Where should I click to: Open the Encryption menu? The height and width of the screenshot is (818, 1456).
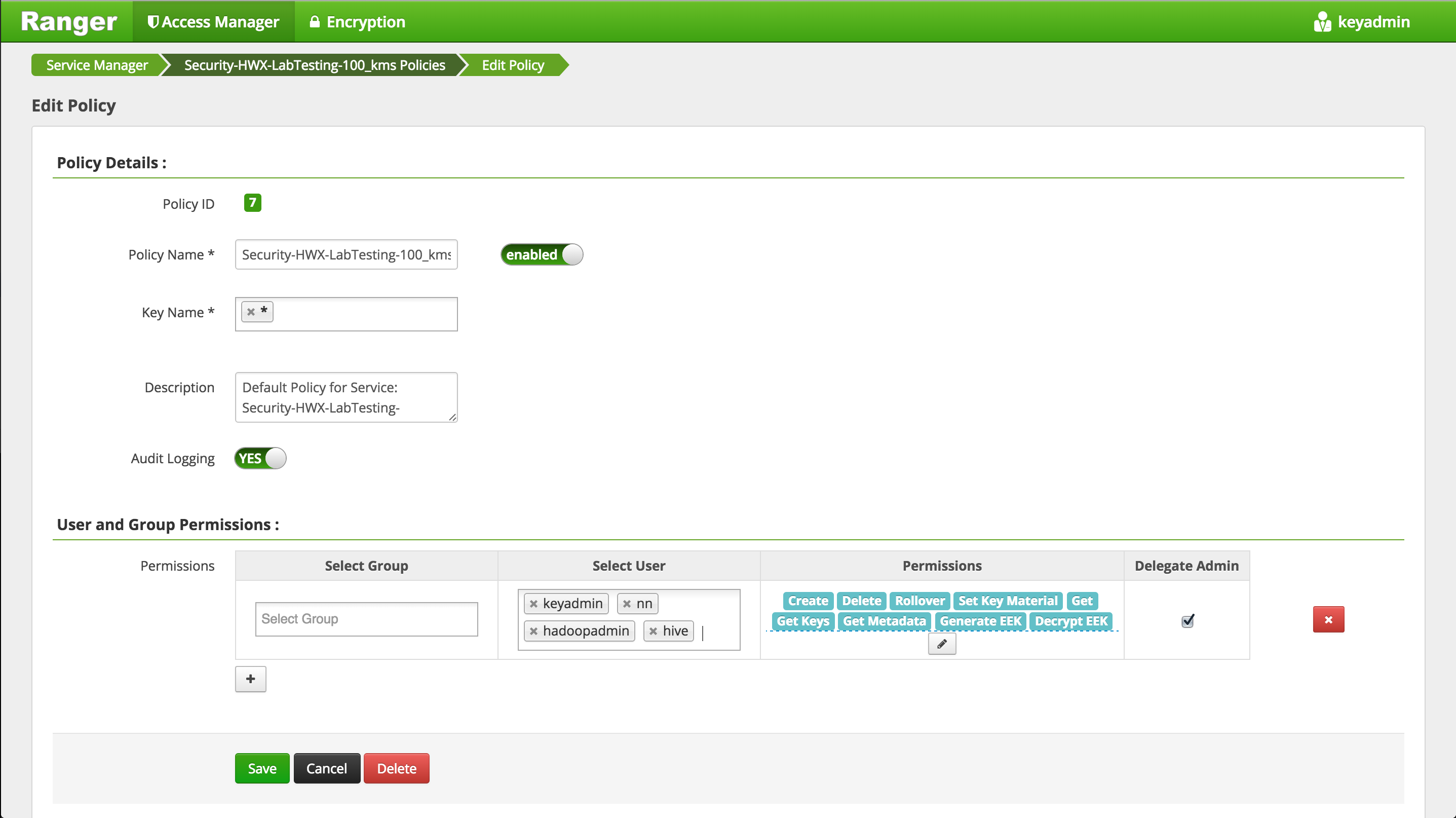[357, 21]
